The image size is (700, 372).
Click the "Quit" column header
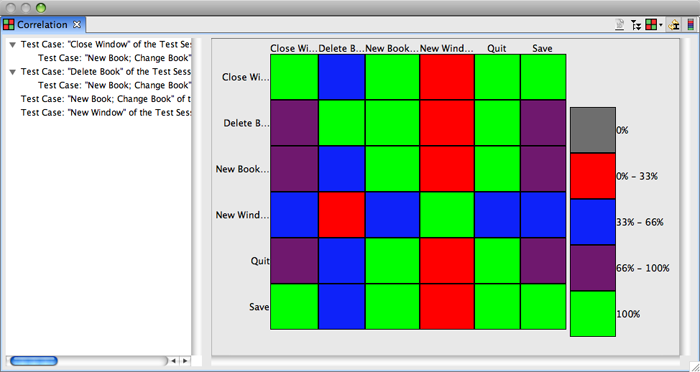497,48
